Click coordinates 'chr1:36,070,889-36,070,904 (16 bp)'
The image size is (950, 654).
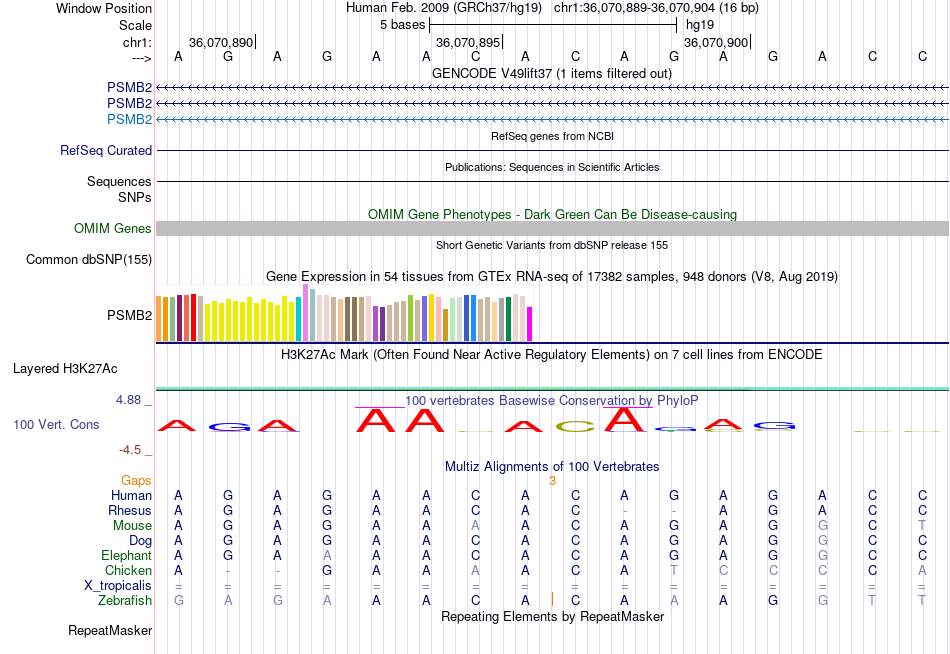pyautogui.click(x=656, y=8)
